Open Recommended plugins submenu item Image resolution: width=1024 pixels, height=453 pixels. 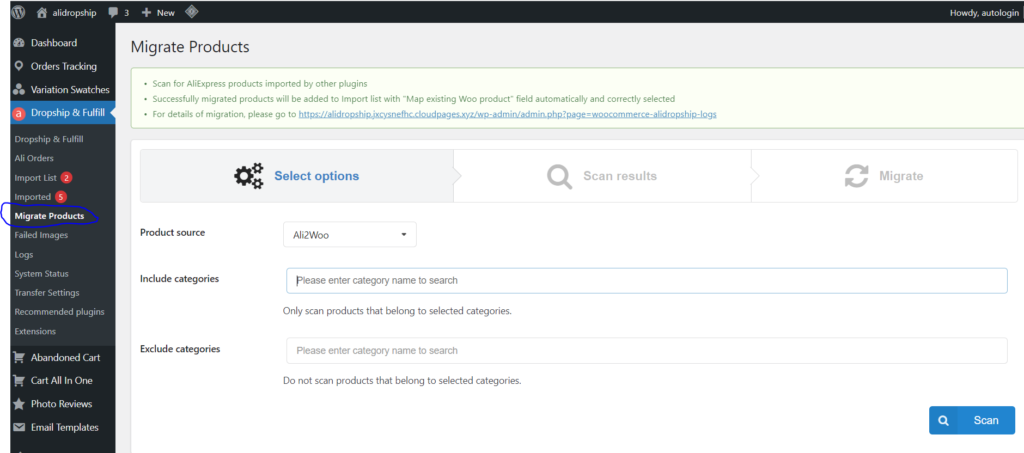[x=59, y=312]
